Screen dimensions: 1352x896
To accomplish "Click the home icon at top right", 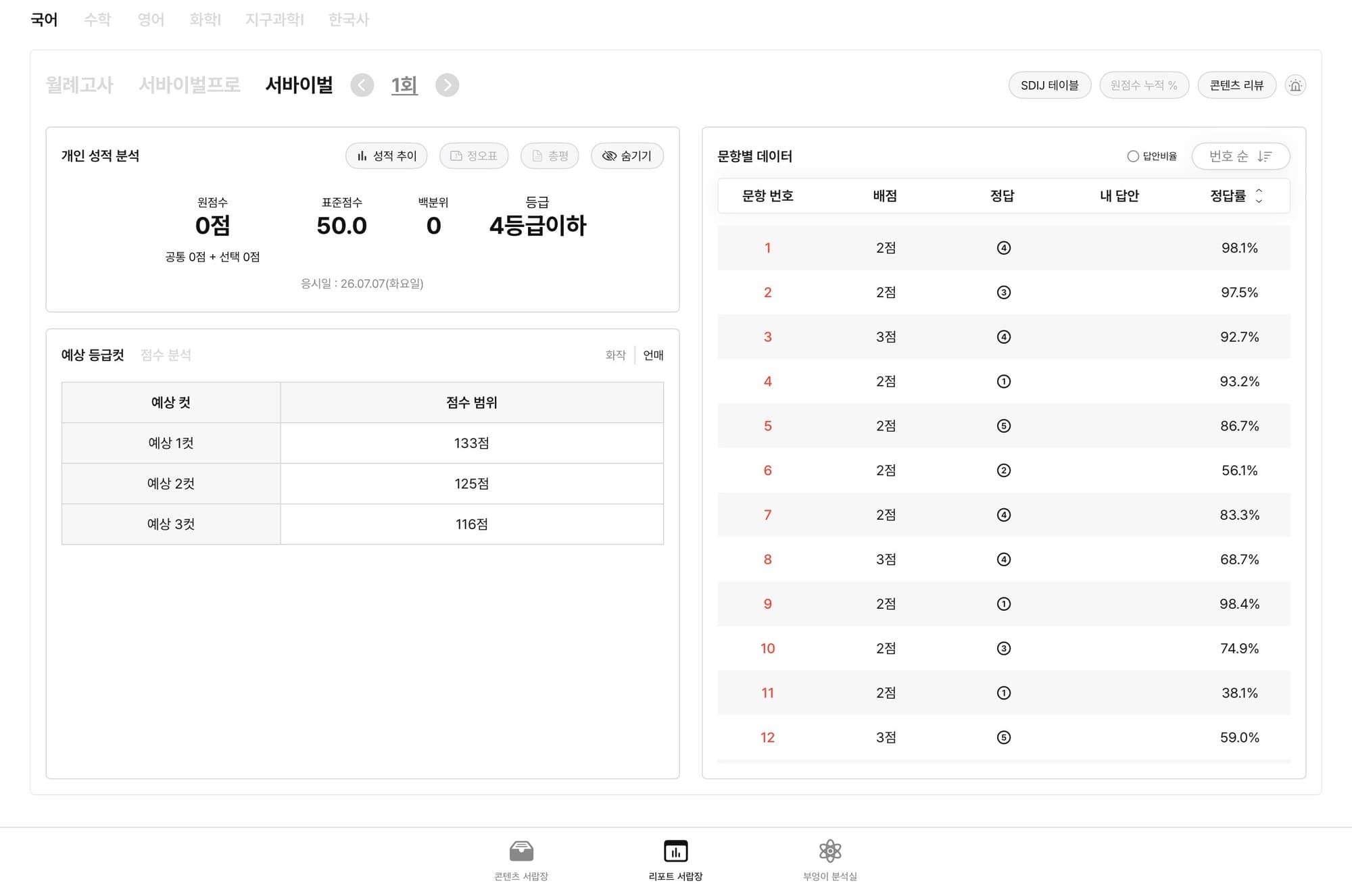I will tap(1295, 85).
